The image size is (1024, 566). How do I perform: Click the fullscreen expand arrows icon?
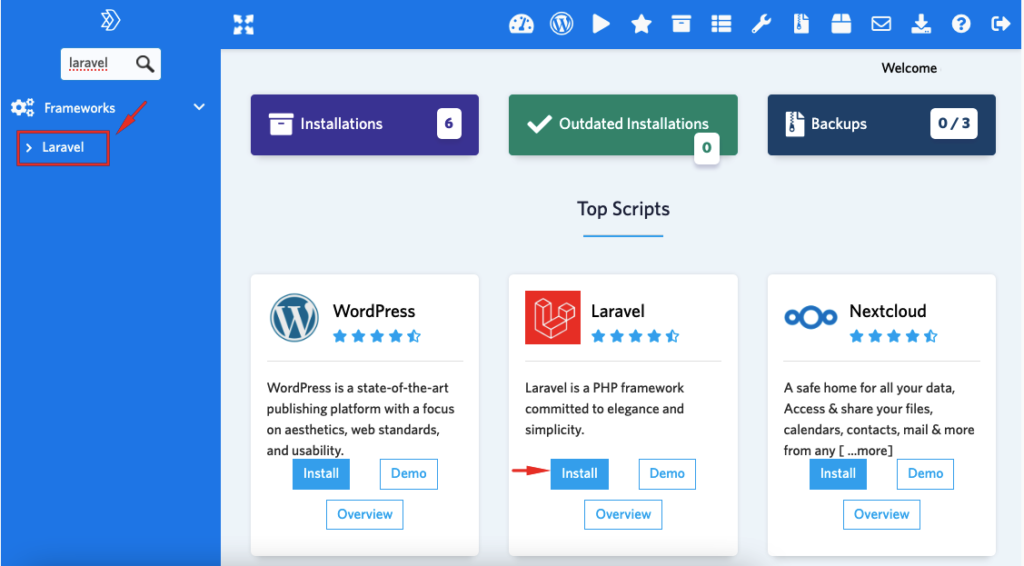[244, 25]
